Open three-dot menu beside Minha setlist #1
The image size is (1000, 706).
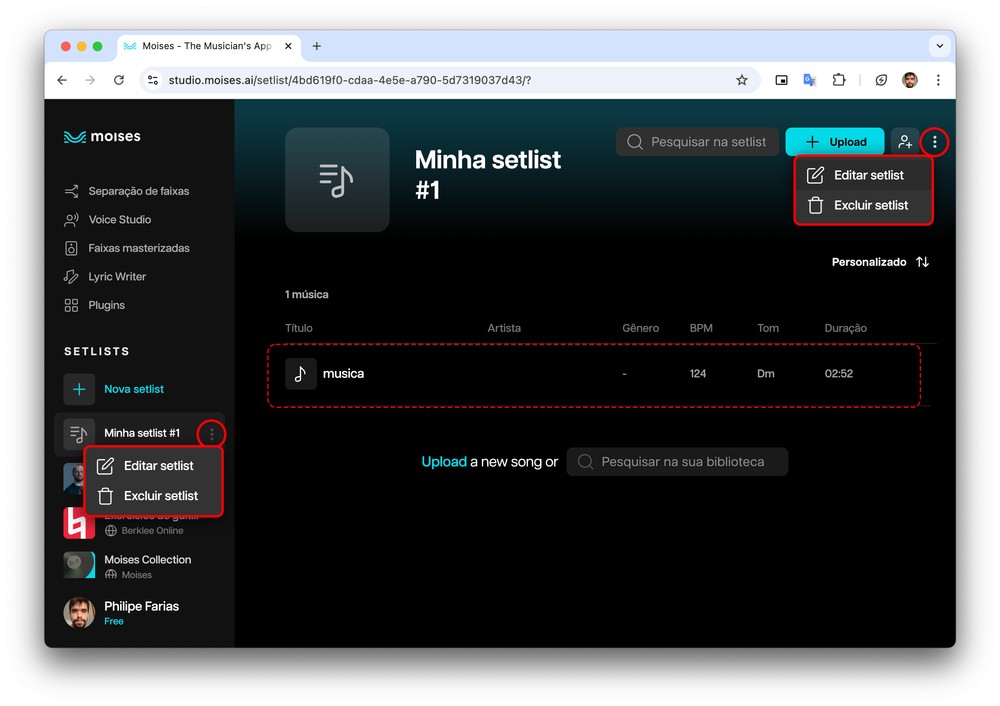[x=212, y=434]
